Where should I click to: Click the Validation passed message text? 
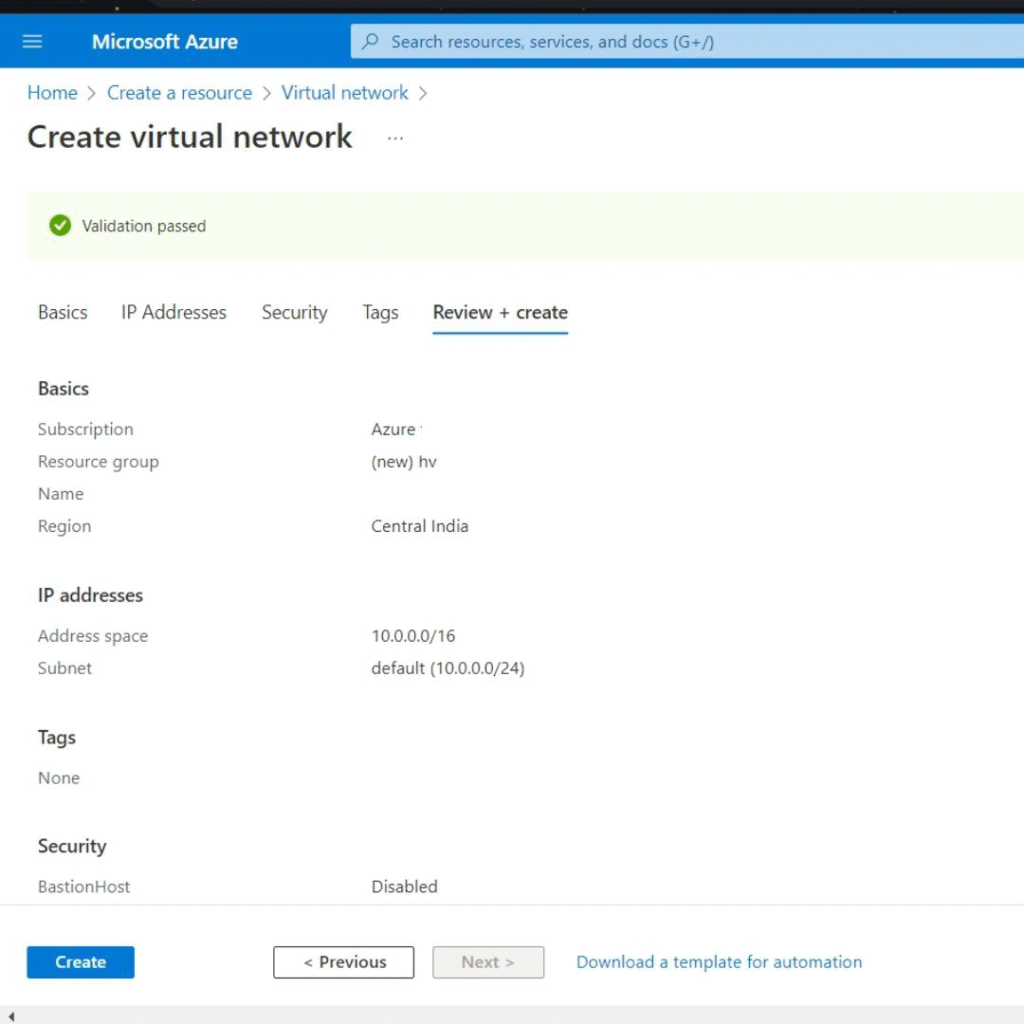point(144,226)
